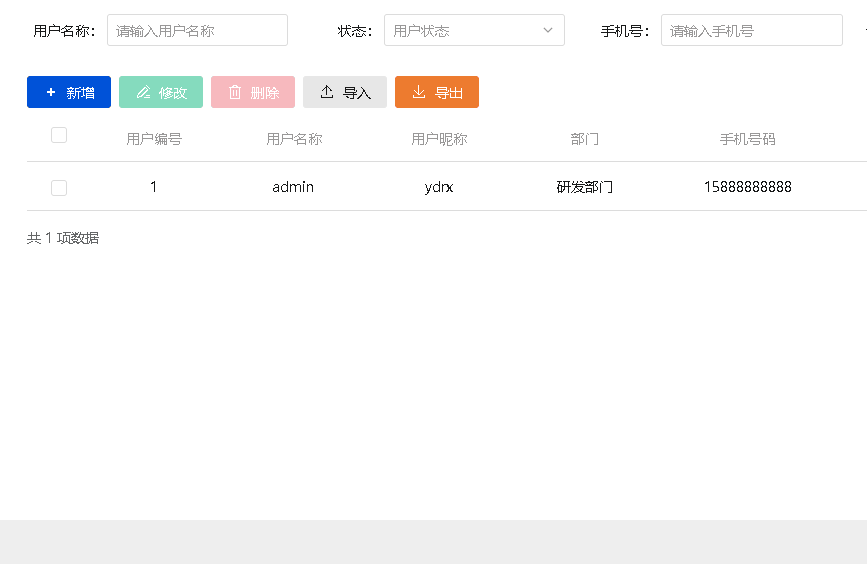This screenshot has height=564, width=867.
Task: Click the admin username cell
Action: (293, 187)
